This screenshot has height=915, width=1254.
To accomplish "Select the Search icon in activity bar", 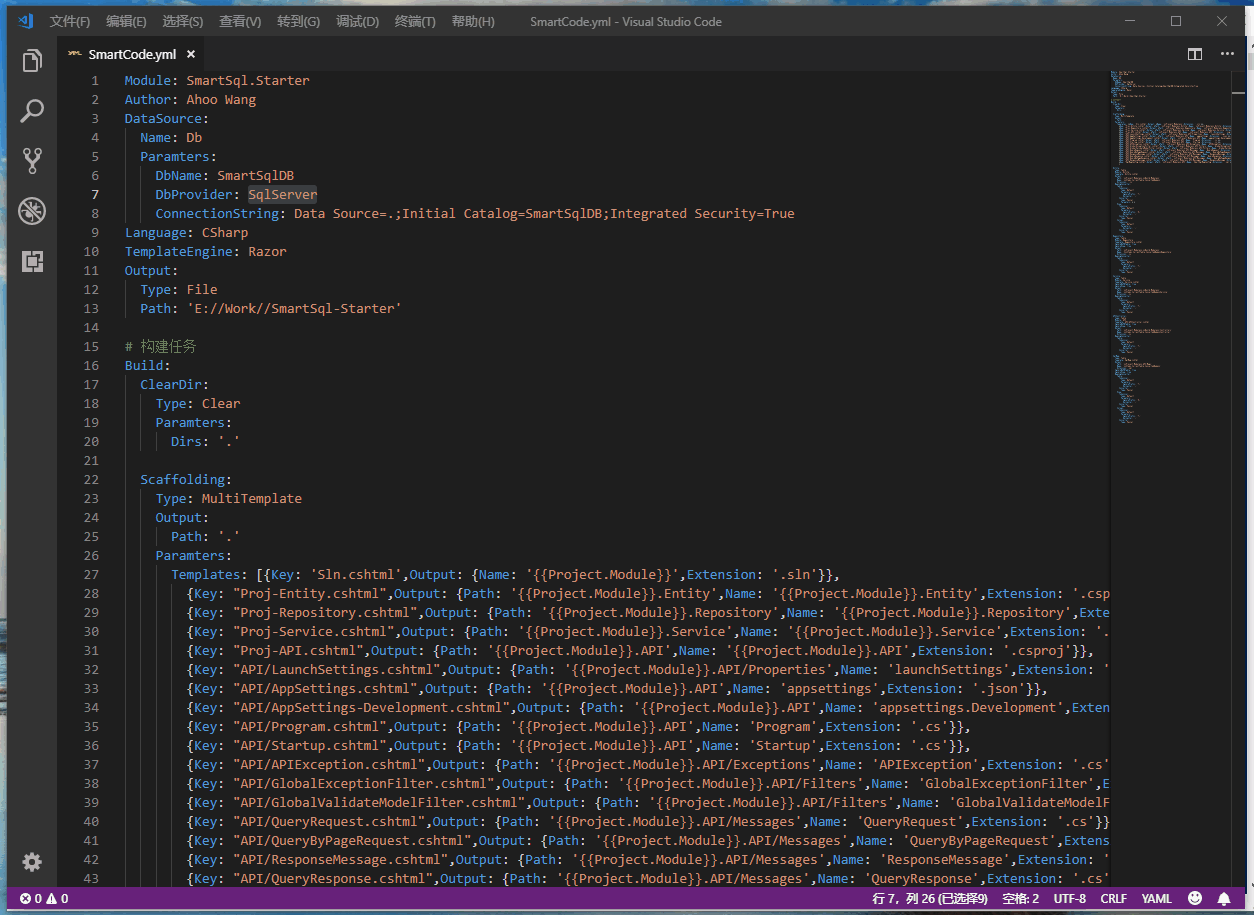I will pyautogui.click(x=31, y=110).
